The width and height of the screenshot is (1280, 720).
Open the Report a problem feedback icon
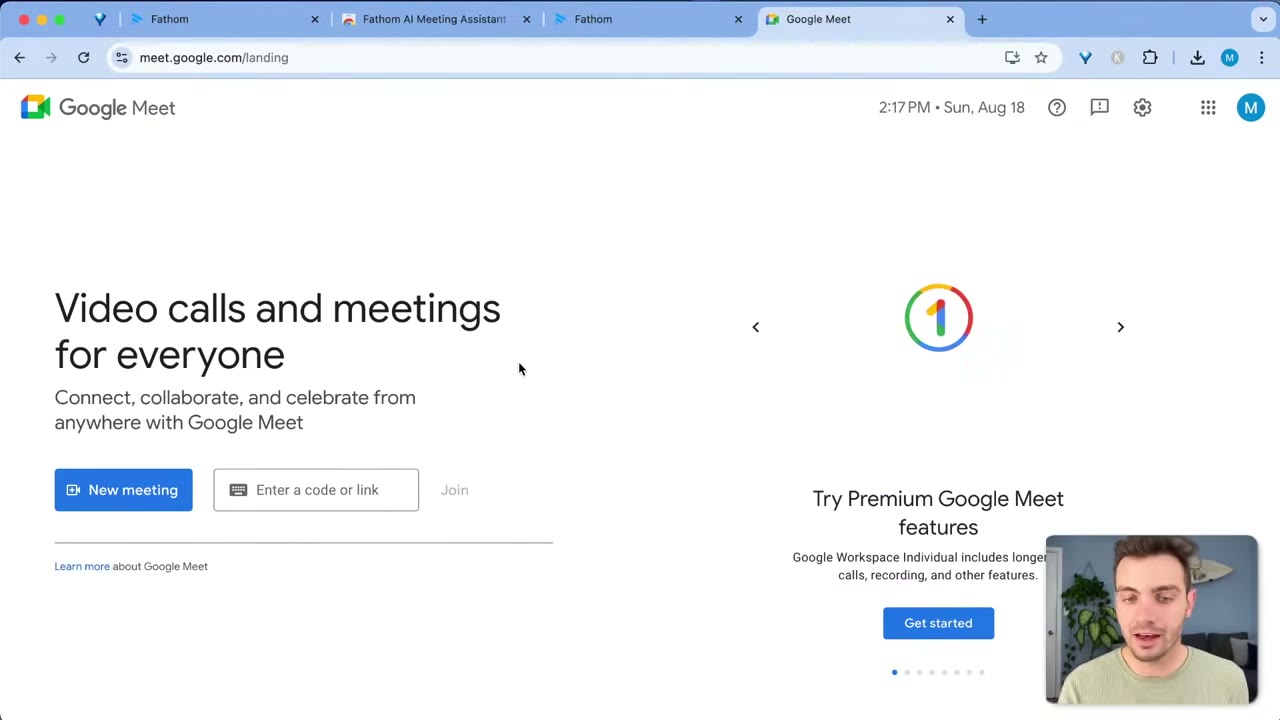point(1100,108)
